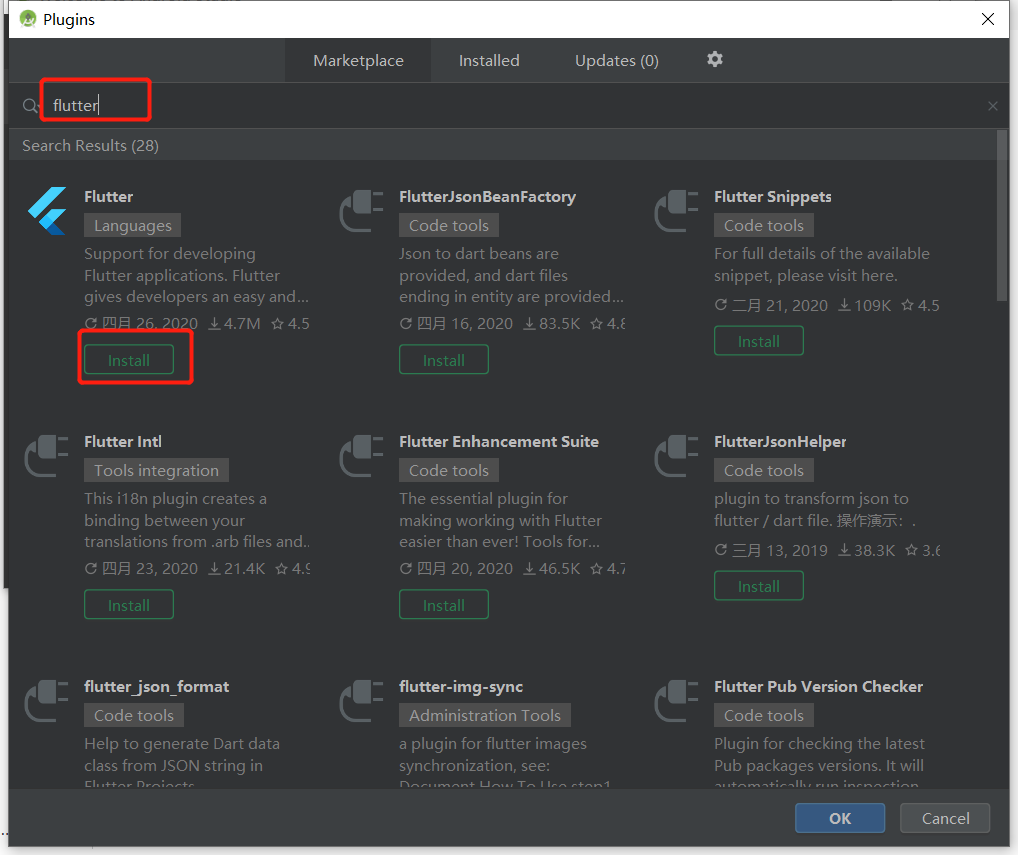Click the Administration Tools tag

(485, 715)
